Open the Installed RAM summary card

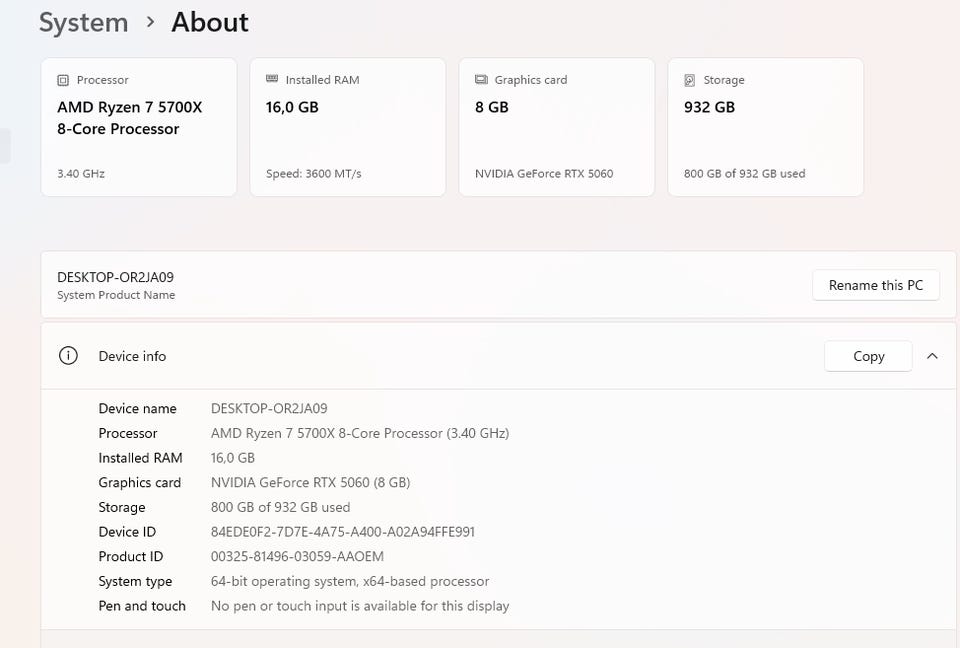(348, 127)
